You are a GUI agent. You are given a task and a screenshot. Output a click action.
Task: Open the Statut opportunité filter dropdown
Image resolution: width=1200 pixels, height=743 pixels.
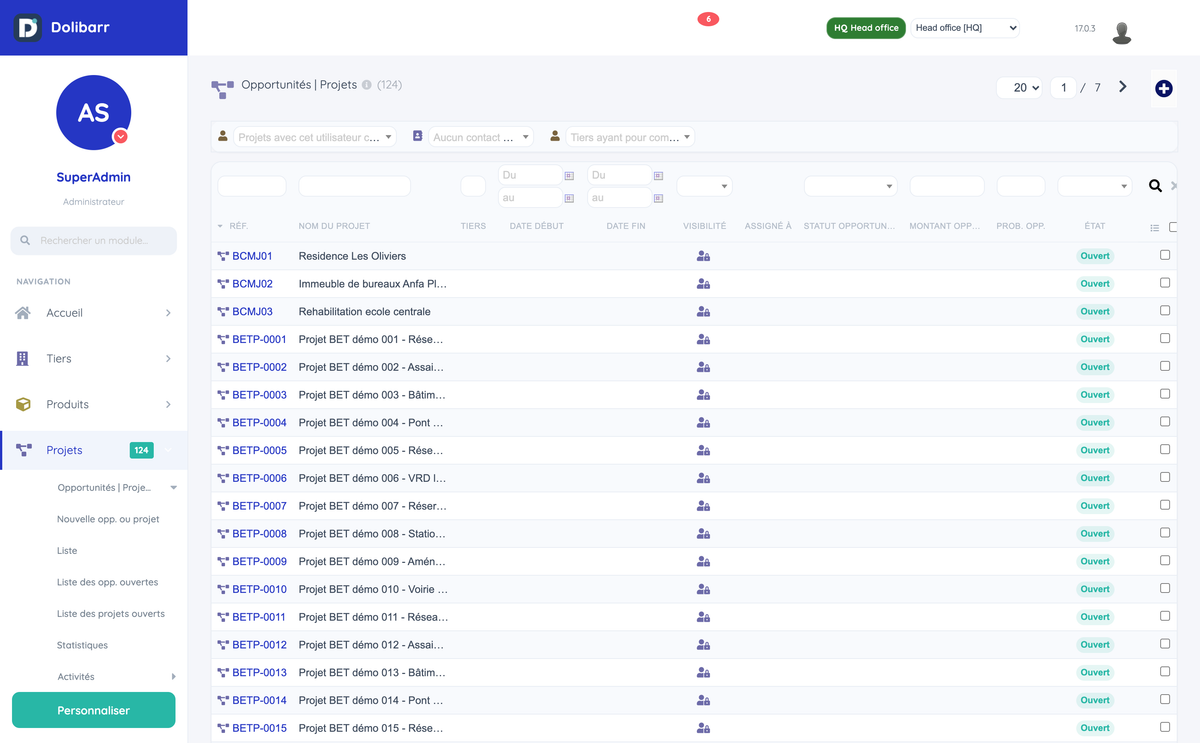coord(850,186)
